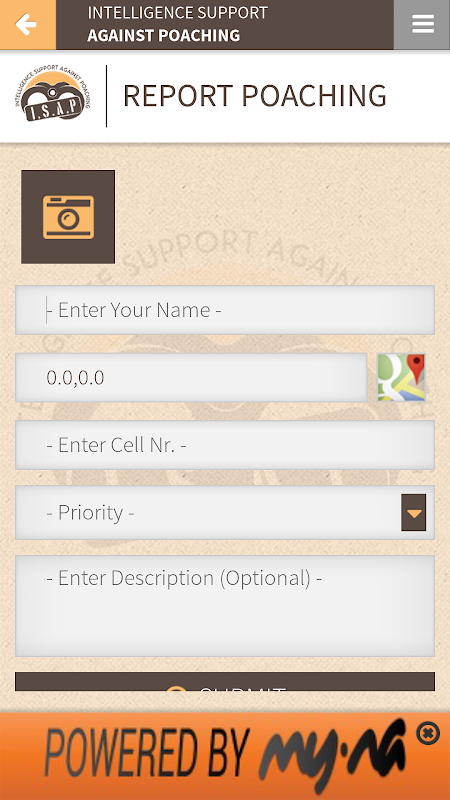The image size is (450, 800).
Task: Close the Powered by my.na banner
Action: click(x=428, y=734)
